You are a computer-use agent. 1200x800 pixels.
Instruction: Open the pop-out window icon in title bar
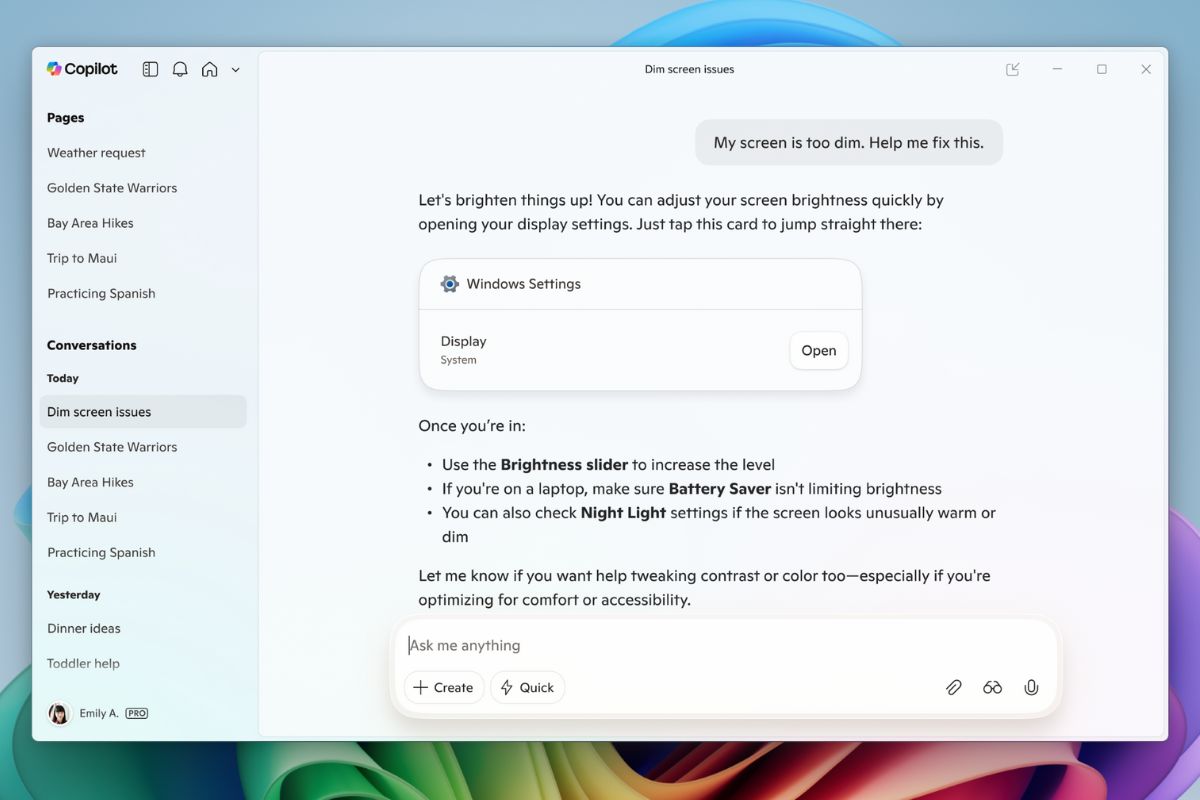tap(1013, 69)
